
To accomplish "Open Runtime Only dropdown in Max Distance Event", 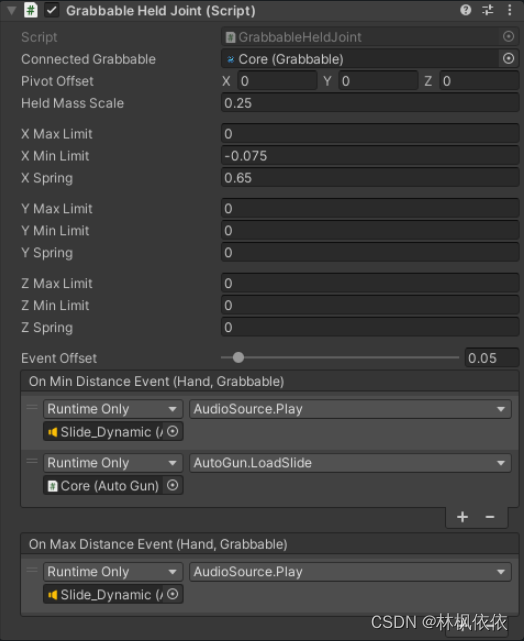I will 113,572.
